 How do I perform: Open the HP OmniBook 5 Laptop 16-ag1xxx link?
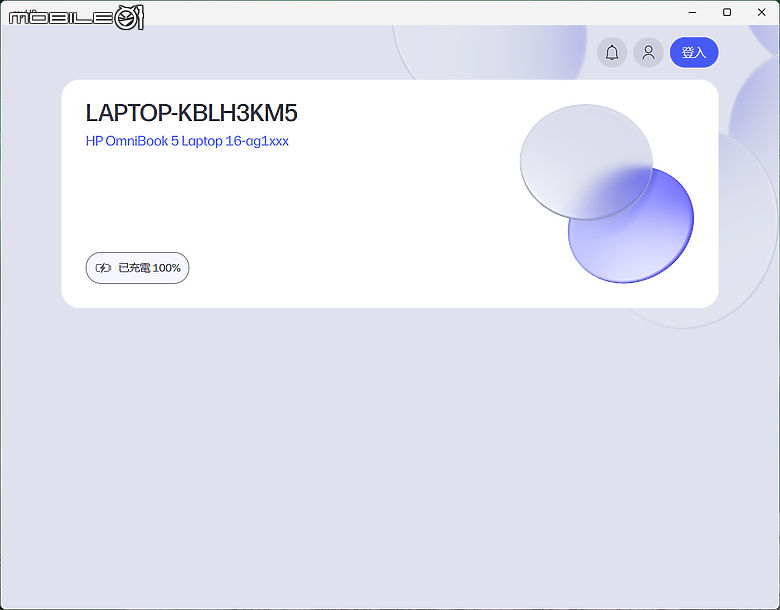pyautogui.click(x=187, y=141)
